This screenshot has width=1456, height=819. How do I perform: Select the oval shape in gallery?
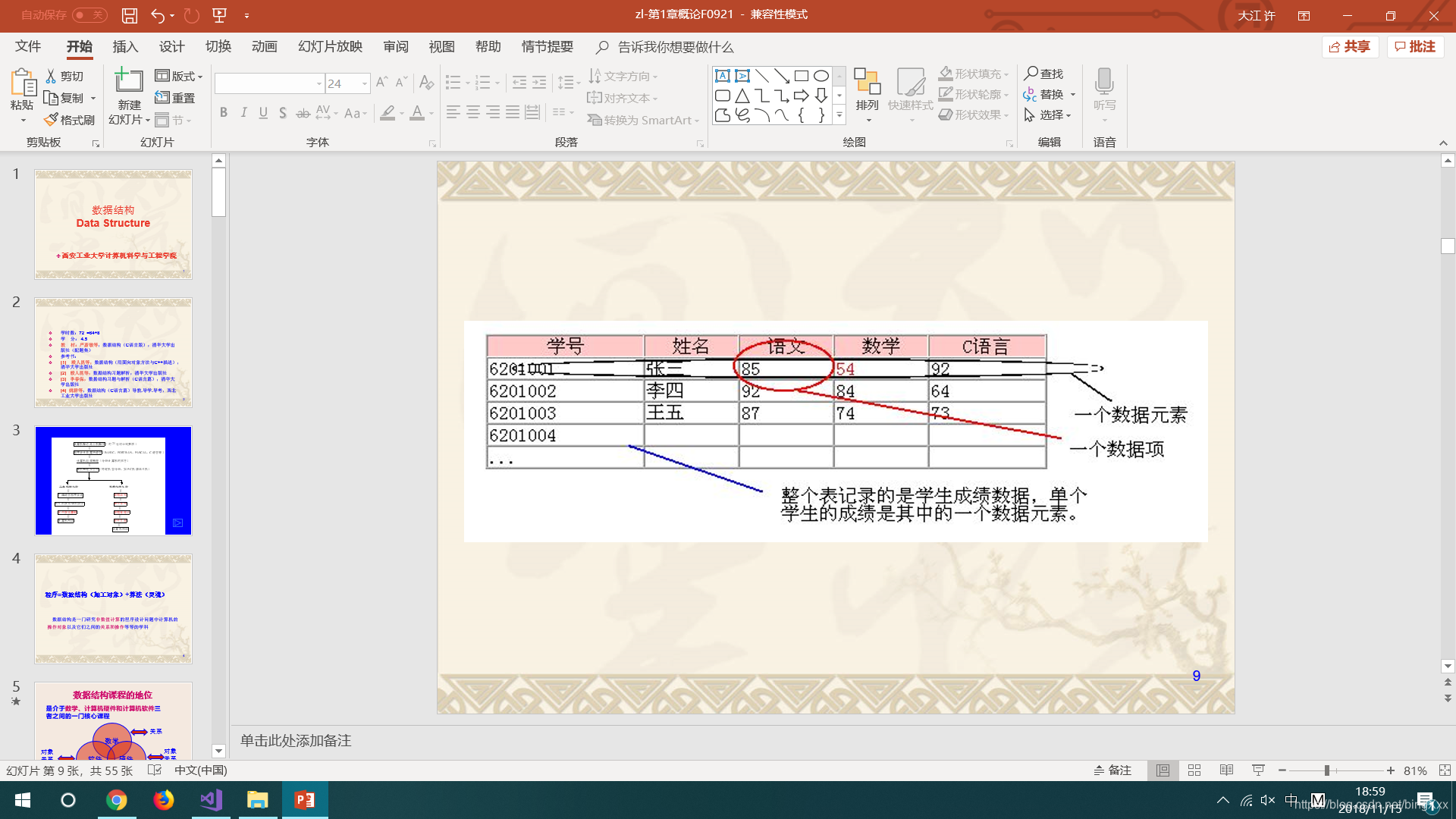821,76
